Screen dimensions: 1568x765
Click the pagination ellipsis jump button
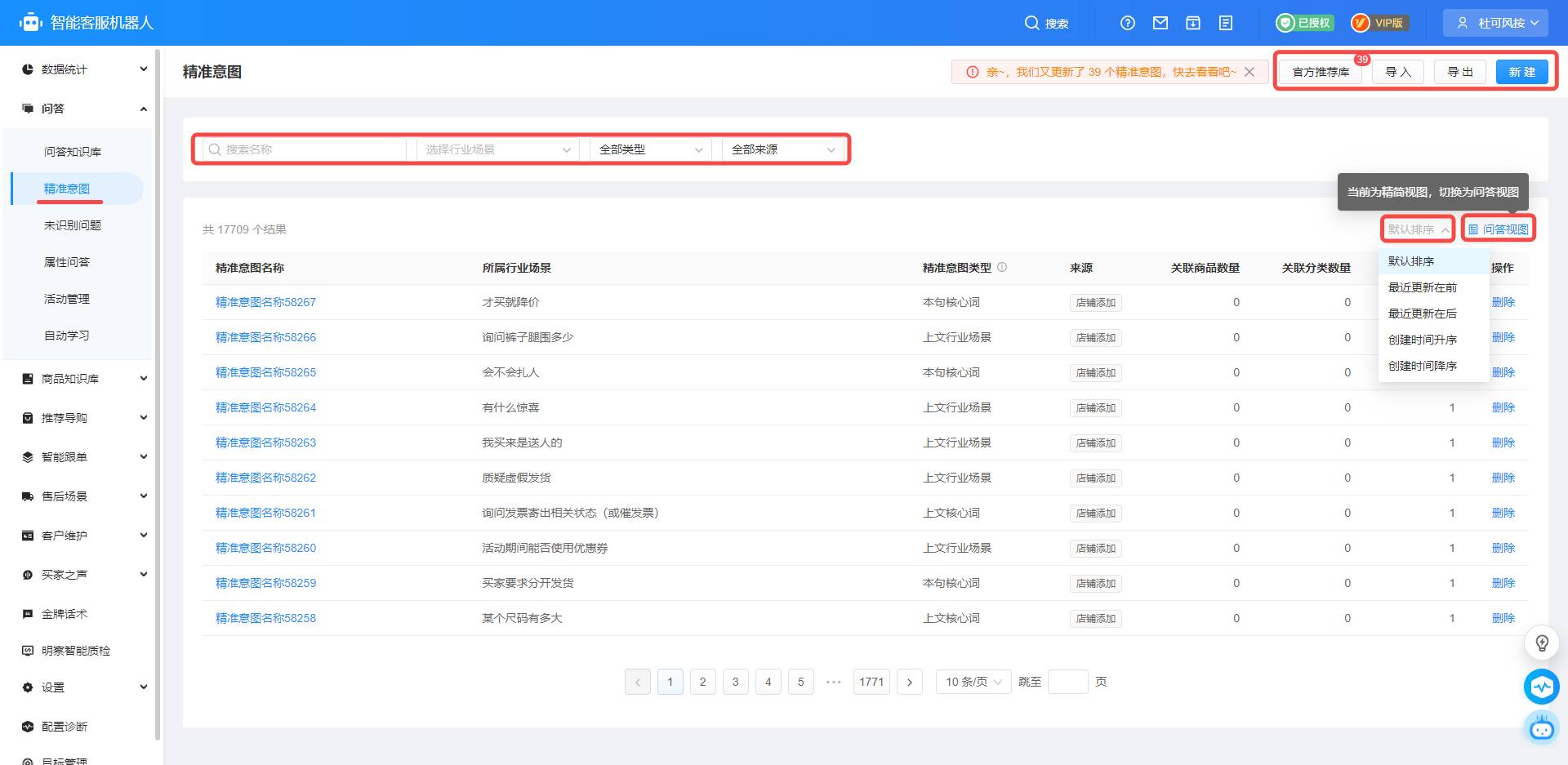pyautogui.click(x=834, y=682)
